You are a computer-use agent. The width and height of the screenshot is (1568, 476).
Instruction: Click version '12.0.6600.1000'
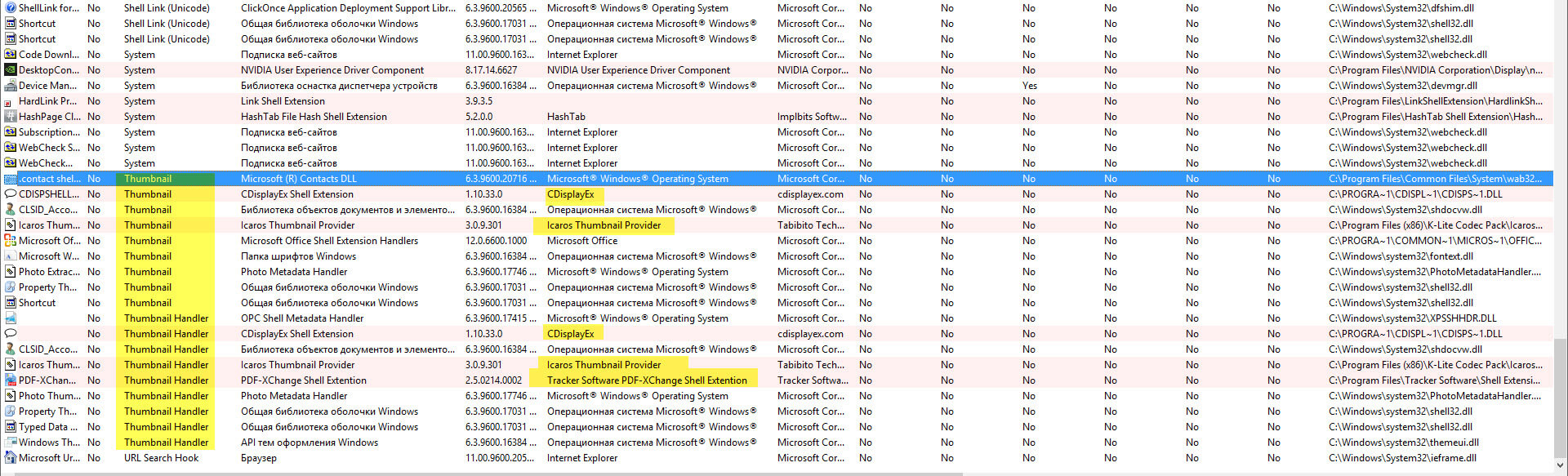[x=497, y=241]
